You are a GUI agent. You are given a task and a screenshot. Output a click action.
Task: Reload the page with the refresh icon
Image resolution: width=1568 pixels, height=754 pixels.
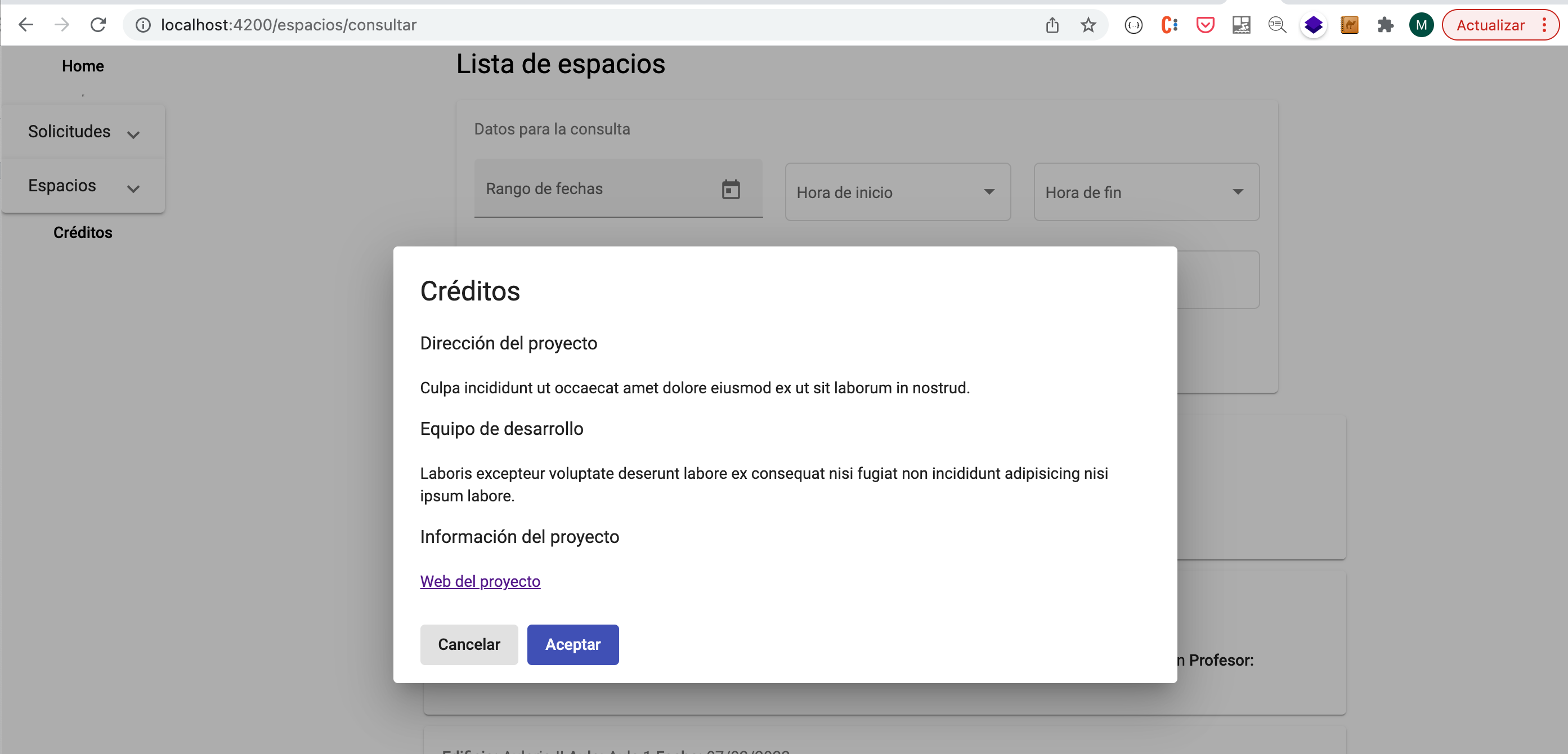98,25
